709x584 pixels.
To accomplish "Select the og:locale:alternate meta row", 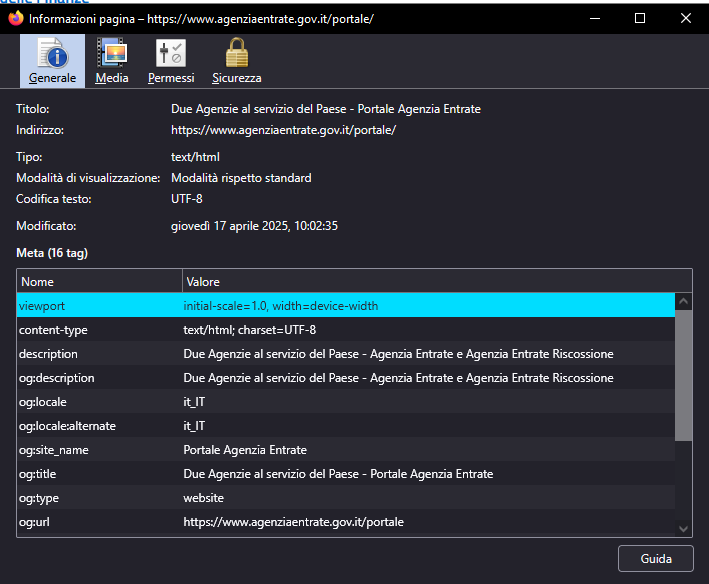I will 346,426.
